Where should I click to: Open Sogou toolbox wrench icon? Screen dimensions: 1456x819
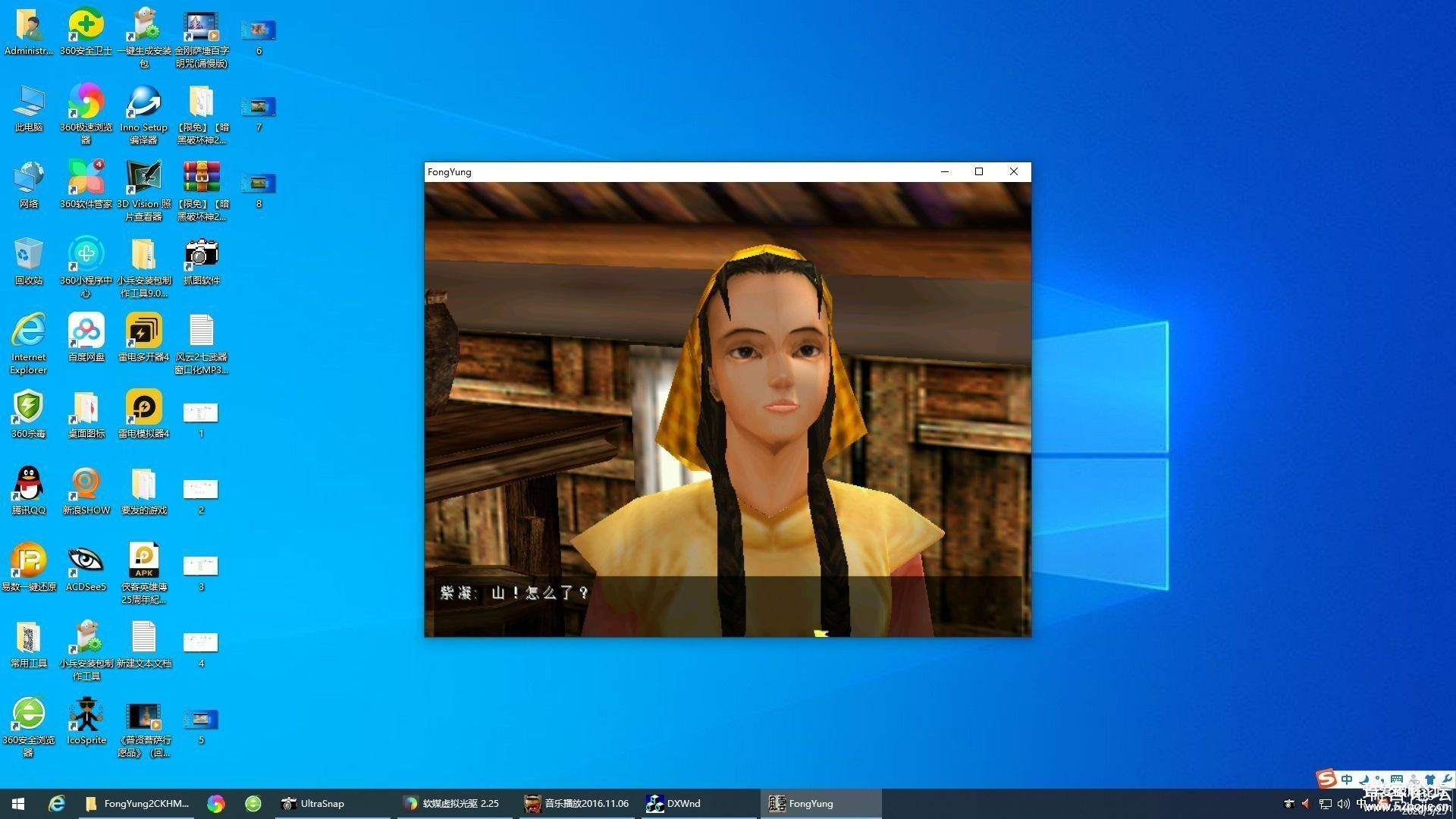(x=1446, y=780)
